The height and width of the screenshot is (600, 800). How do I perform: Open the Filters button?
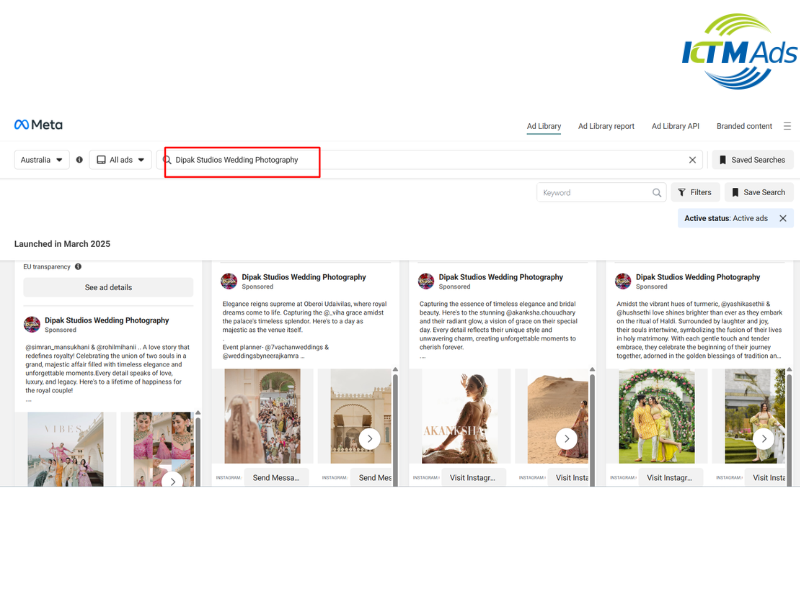[x=695, y=192]
